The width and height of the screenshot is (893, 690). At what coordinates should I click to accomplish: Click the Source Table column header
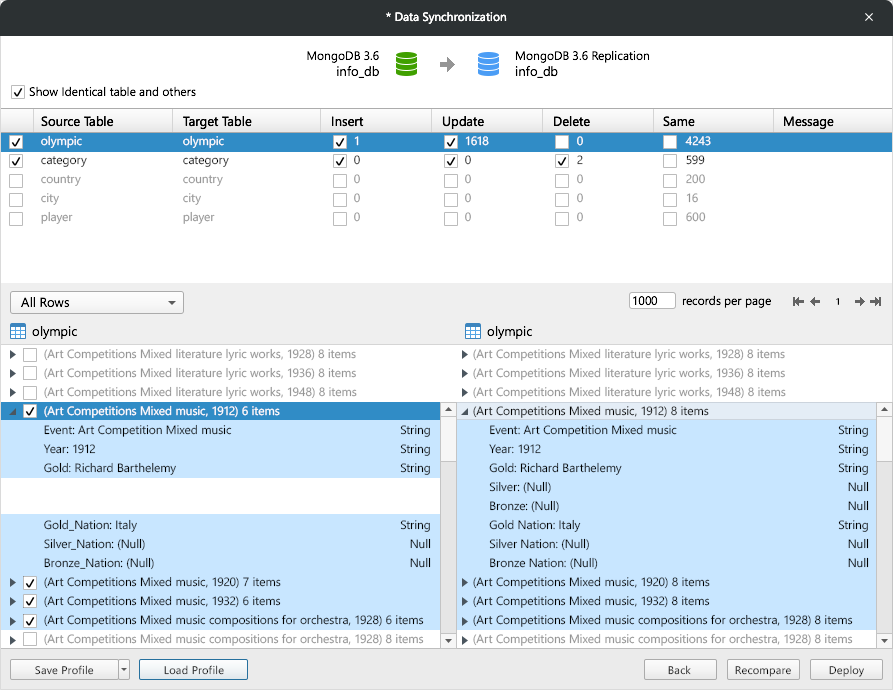point(103,121)
